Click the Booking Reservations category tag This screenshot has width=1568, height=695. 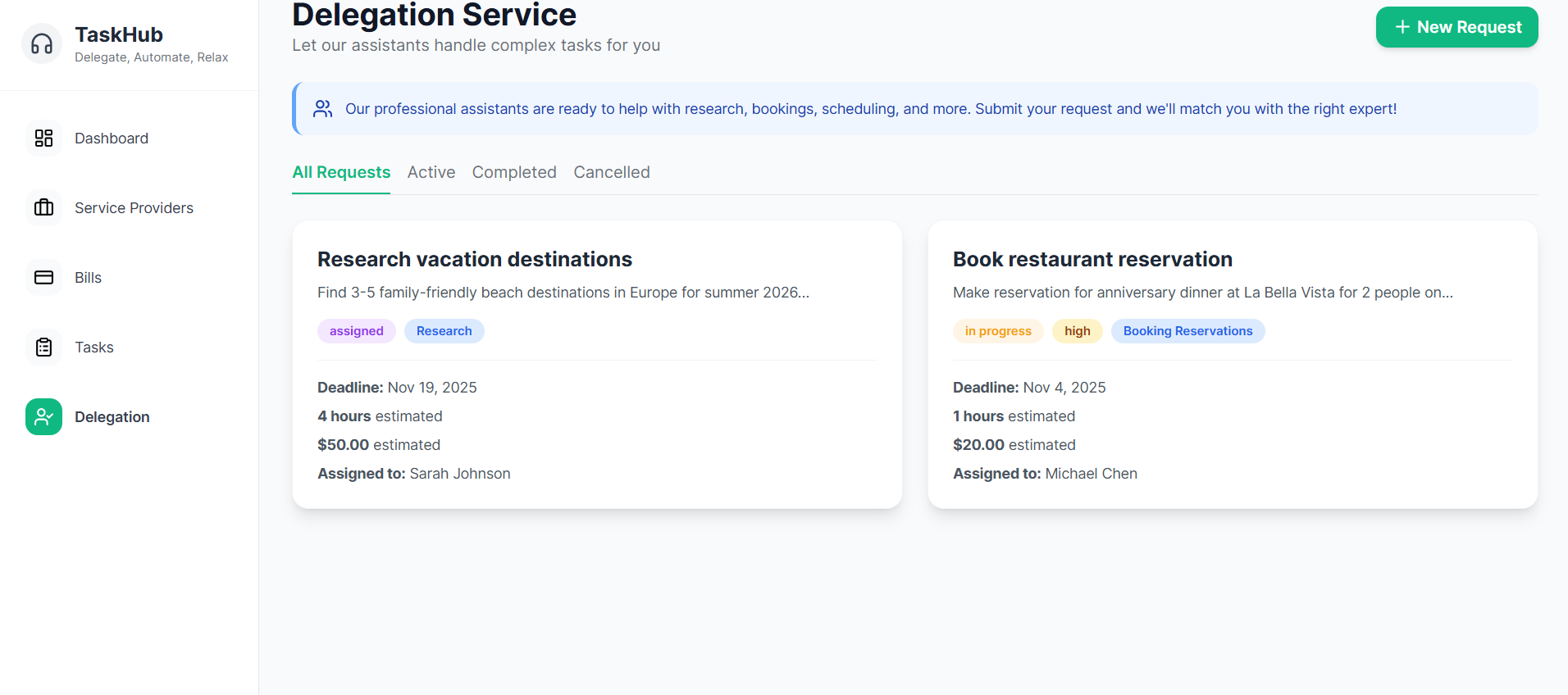click(x=1187, y=331)
